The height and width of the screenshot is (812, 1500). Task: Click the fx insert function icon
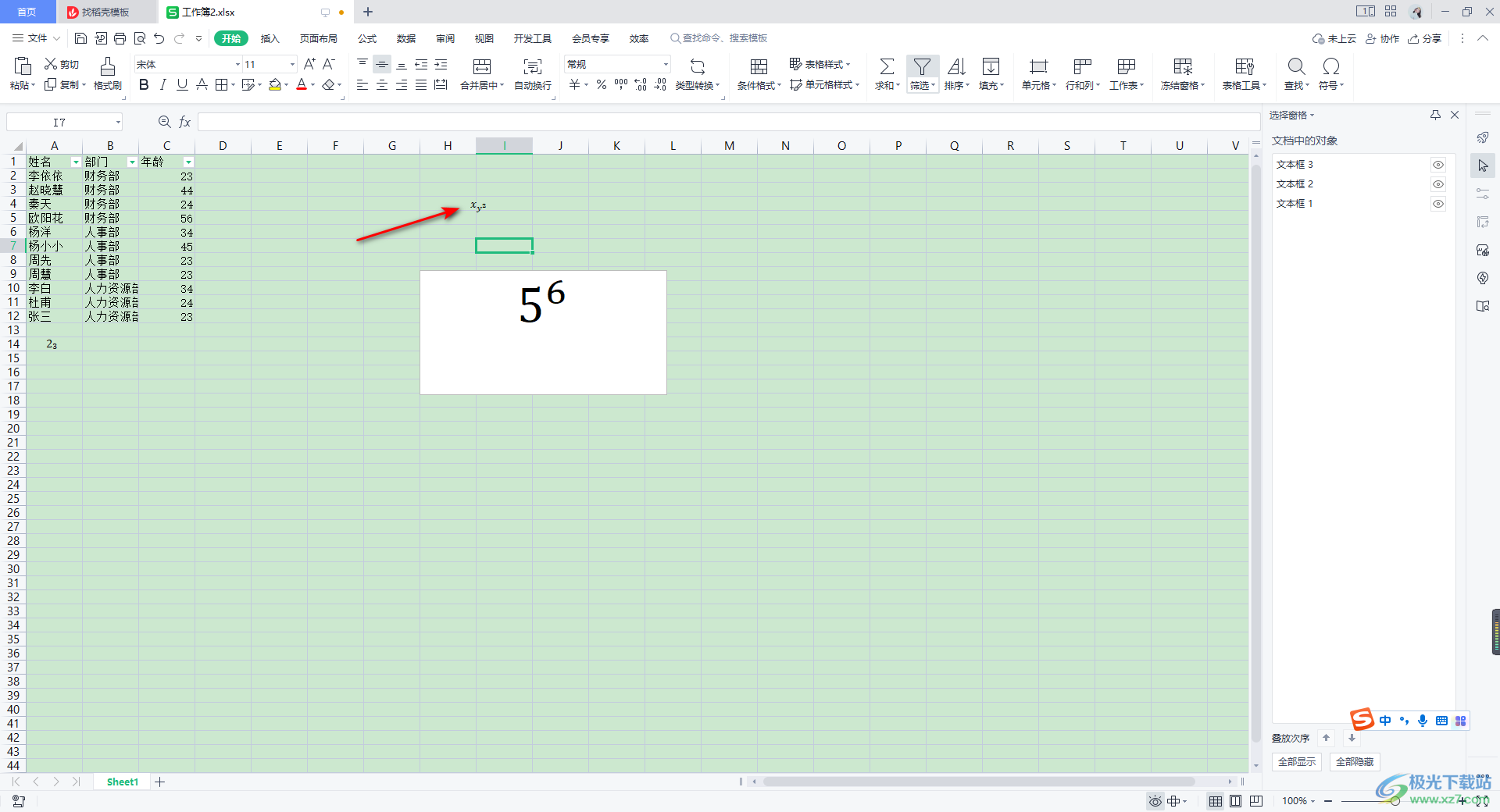(185, 122)
